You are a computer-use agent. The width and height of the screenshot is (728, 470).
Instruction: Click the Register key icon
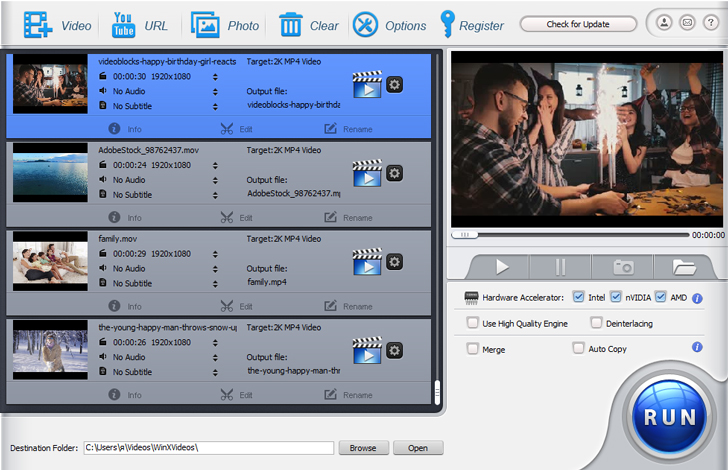click(447, 24)
